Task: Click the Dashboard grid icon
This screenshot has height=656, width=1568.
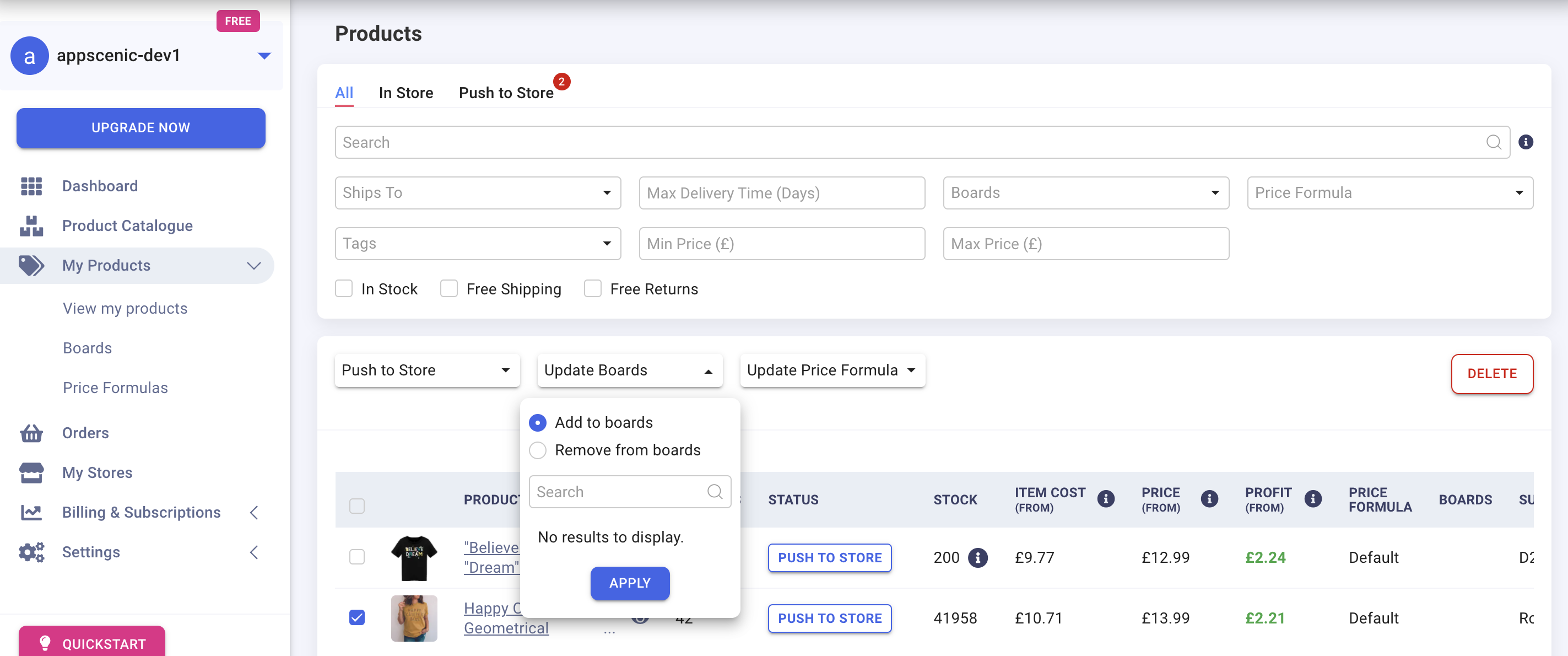Action: click(31, 186)
